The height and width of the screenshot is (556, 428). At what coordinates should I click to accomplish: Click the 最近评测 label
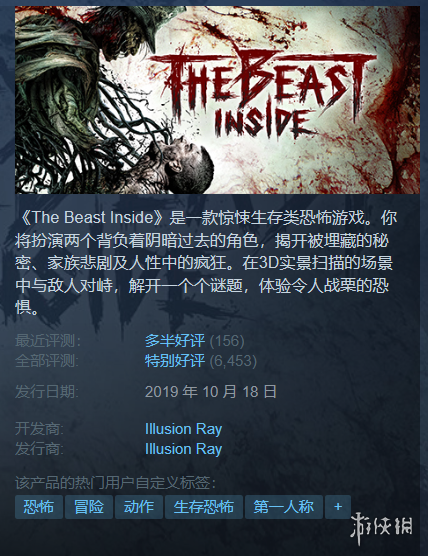(48, 341)
